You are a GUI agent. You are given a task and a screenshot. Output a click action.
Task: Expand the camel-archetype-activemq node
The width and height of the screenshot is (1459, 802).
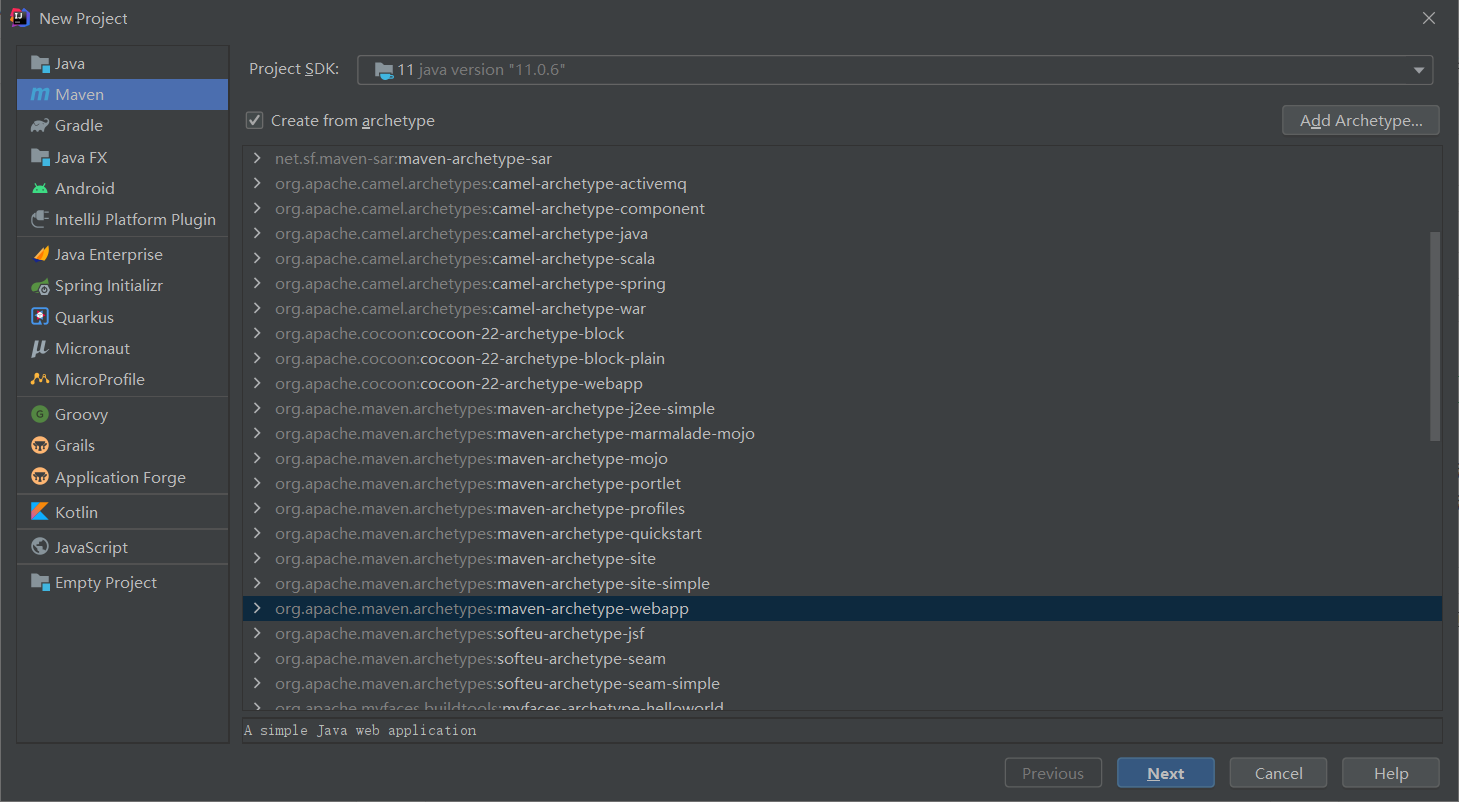point(257,183)
